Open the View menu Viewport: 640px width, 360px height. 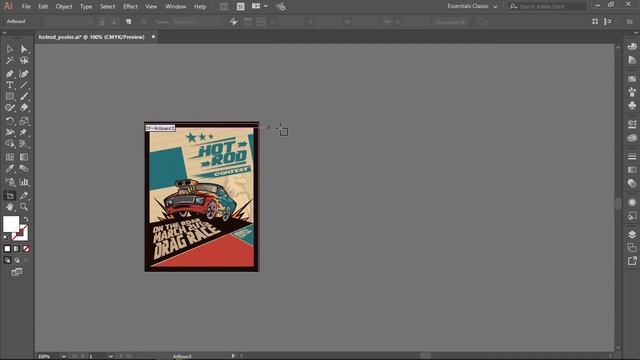pos(151,7)
